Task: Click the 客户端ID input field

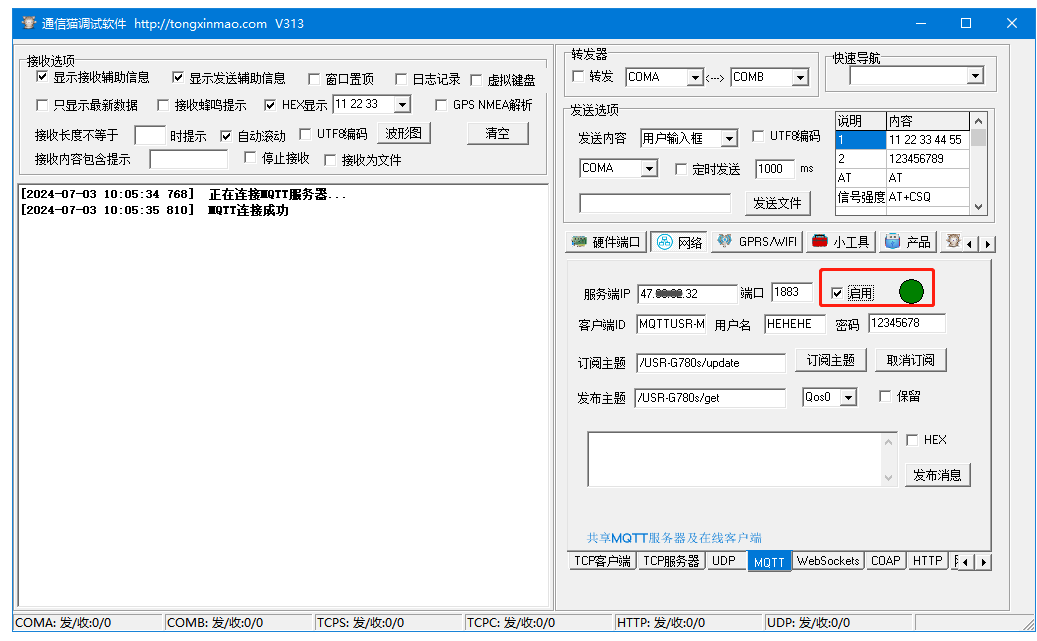Action: click(671, 324)
